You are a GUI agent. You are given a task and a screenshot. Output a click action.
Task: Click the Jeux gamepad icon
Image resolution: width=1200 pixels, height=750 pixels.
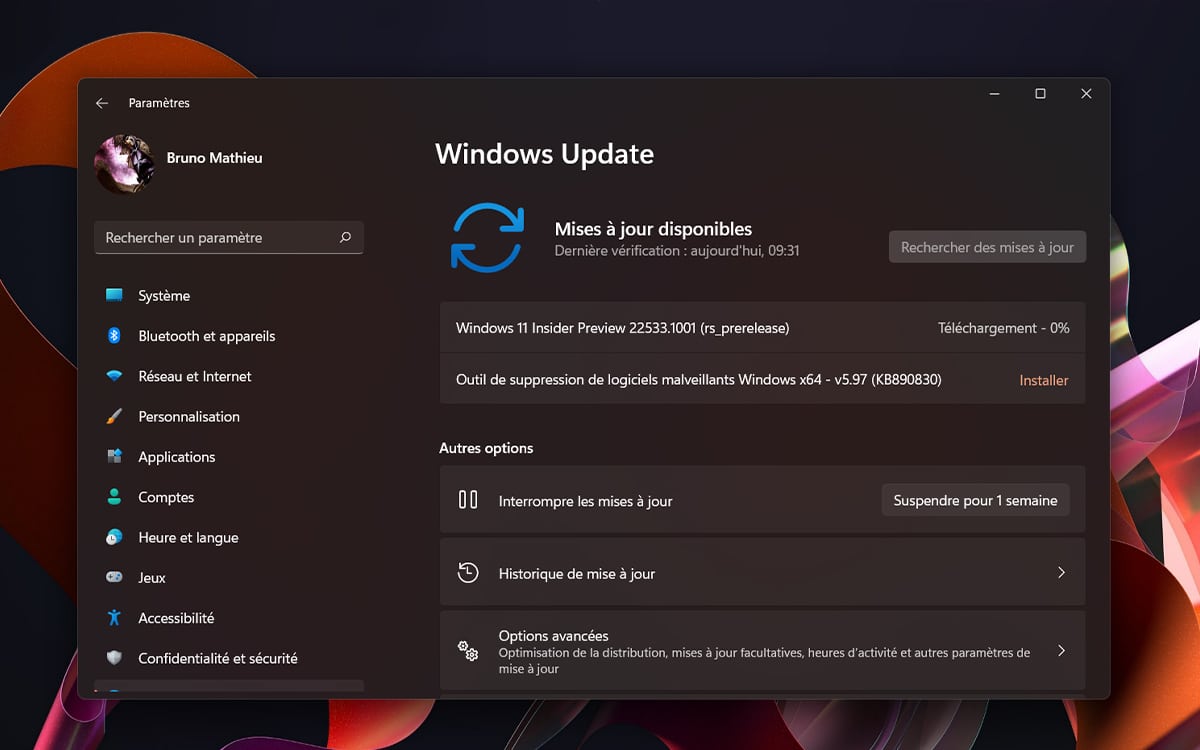(x=114, y=578)
